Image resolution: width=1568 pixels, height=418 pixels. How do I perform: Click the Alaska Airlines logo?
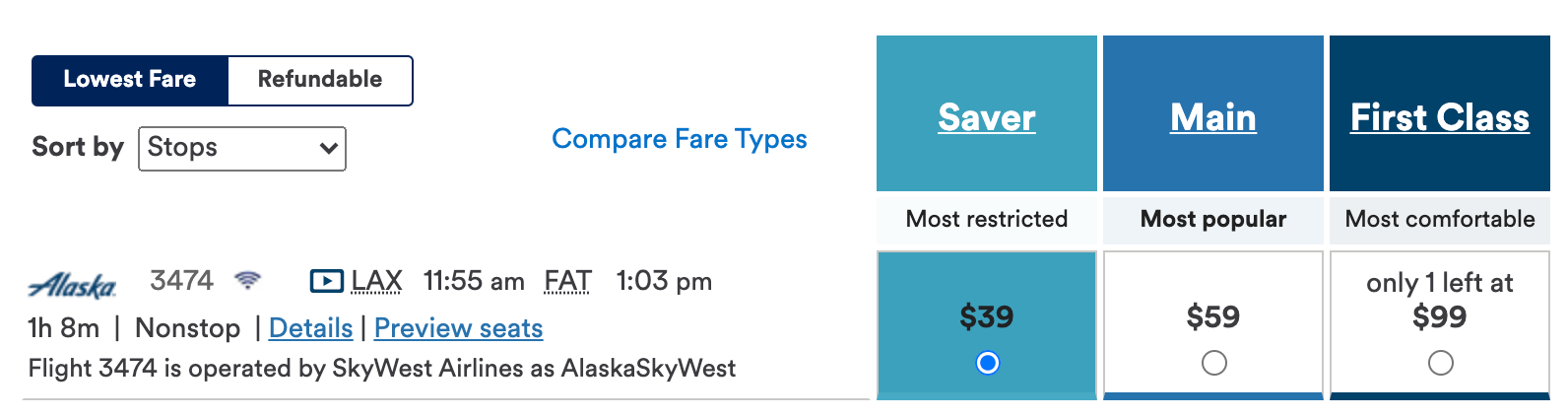[x=73, y=285]
